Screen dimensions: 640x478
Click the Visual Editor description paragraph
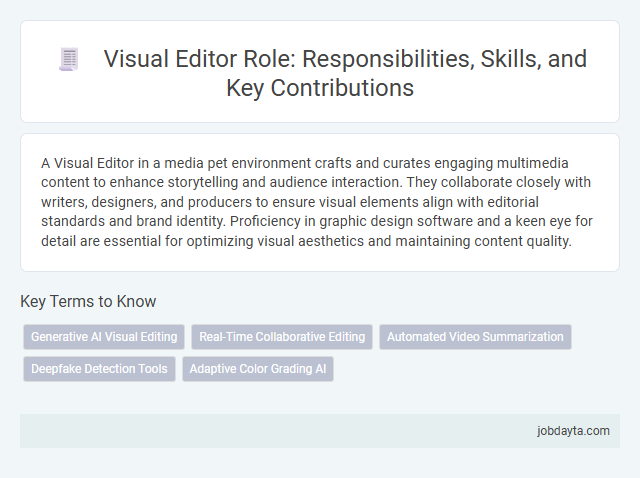tap(317, 202)
